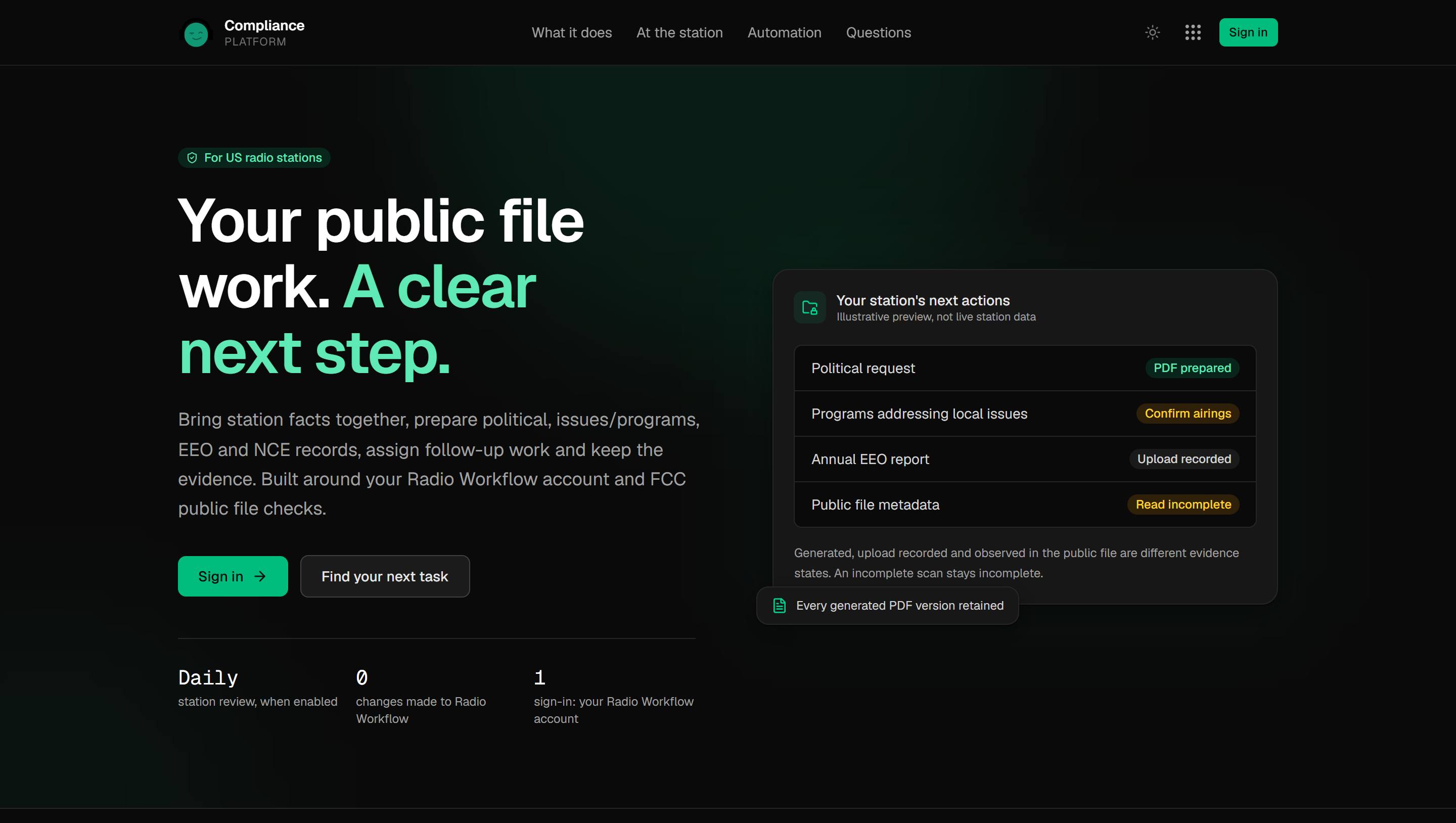Image resolution: width=1456 pixels, height=823 pixels.
Task: Click the Read incomplete status badge
Action: pyautogui.click(x=1183, y=505)
